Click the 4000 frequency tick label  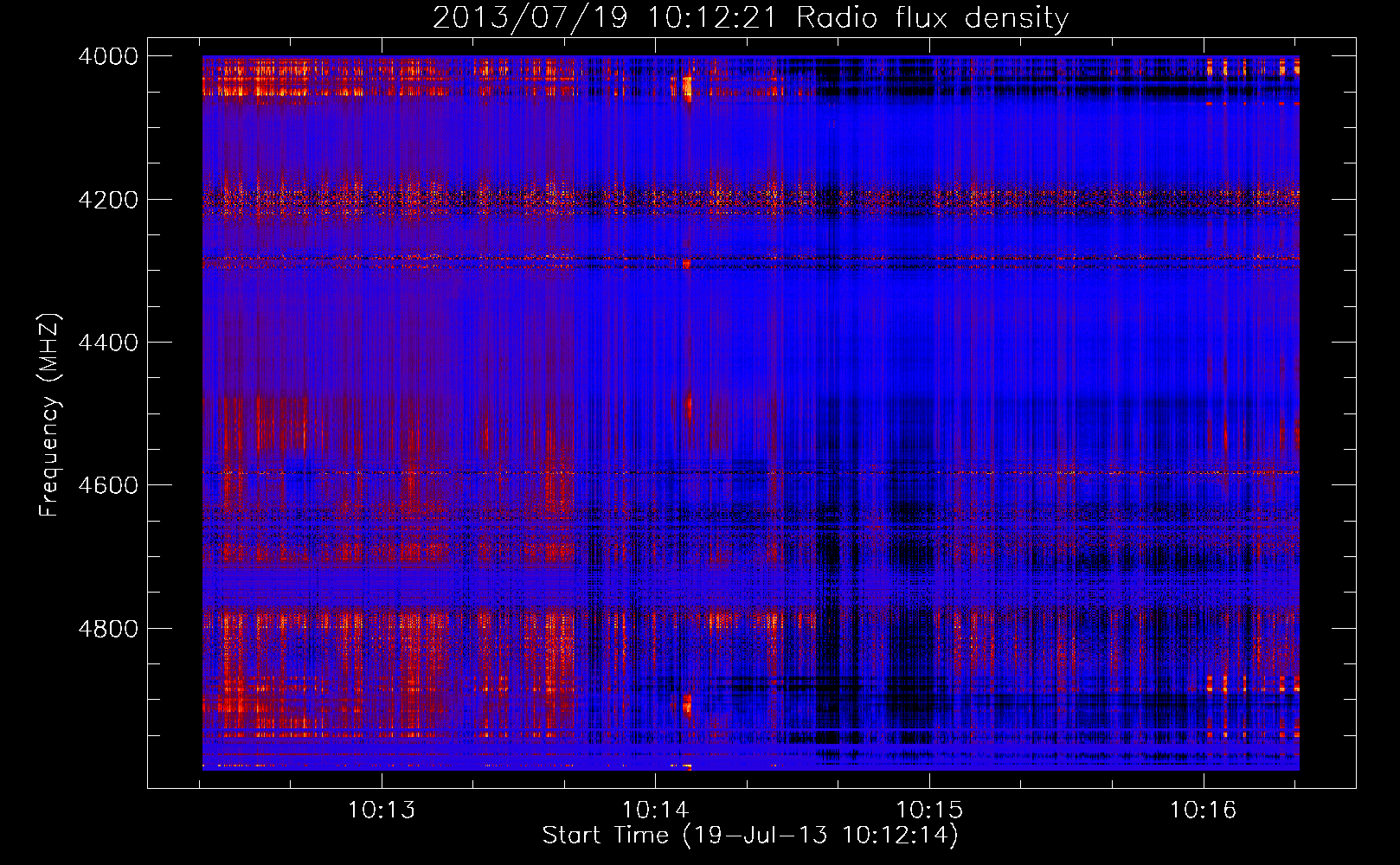coord(108,56)
